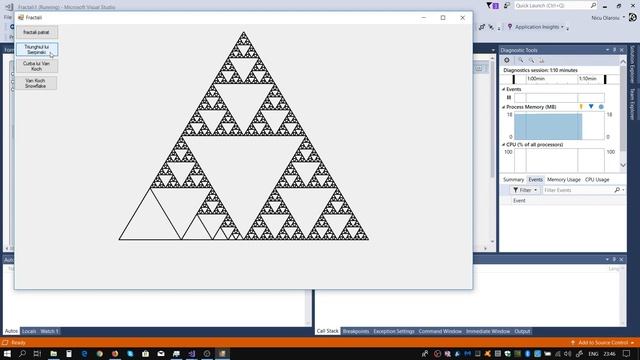
Task: Open Firefox from the taskbar
Action: 115,353
